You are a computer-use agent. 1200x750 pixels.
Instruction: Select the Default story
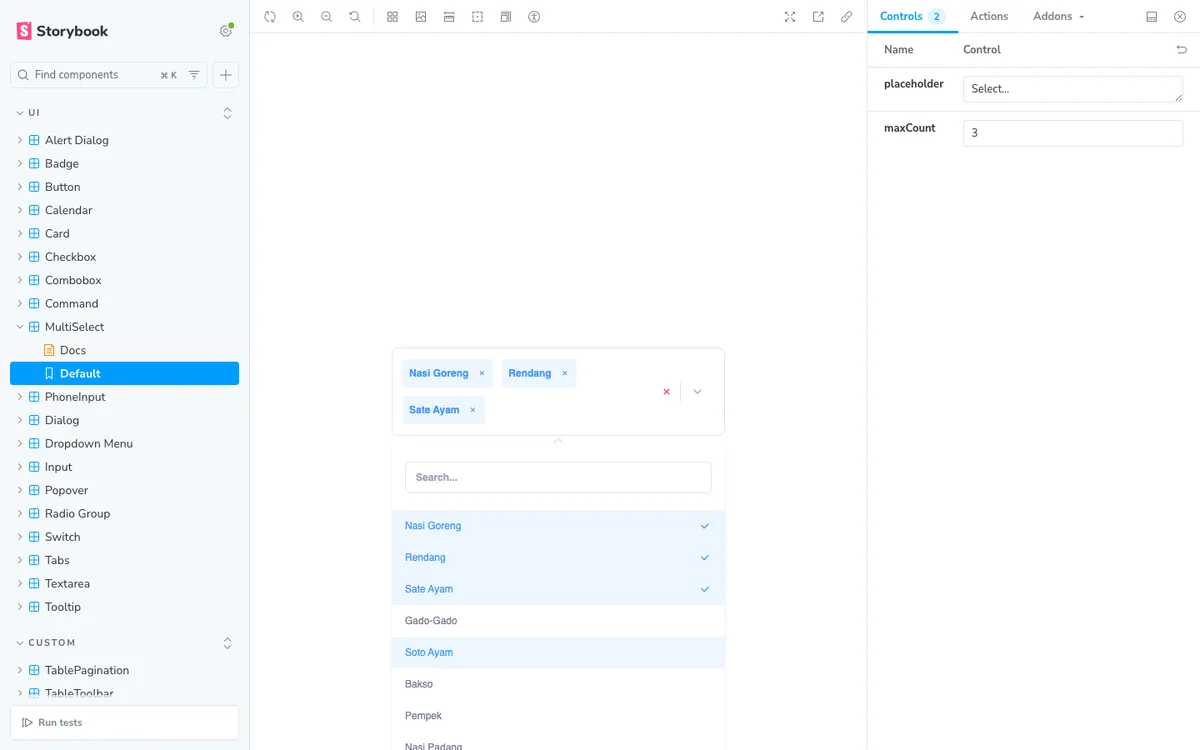tap(124, 374)
